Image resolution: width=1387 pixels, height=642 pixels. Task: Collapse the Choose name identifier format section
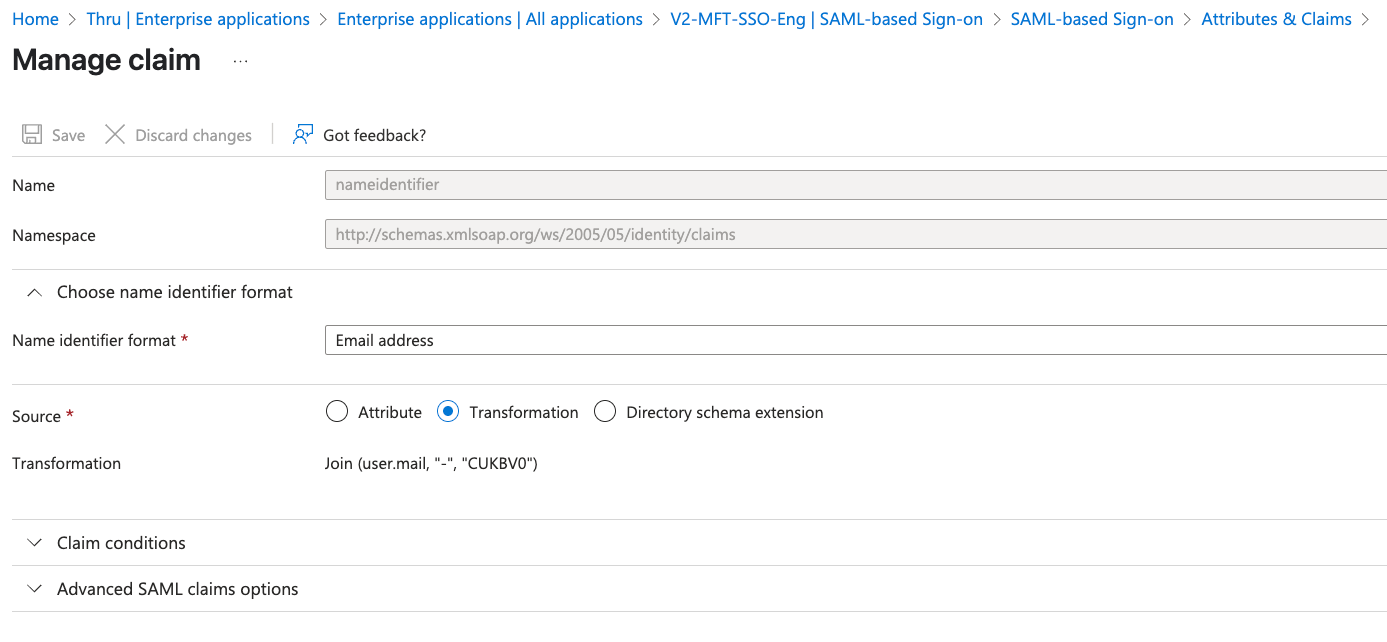[x=35, y=292]
